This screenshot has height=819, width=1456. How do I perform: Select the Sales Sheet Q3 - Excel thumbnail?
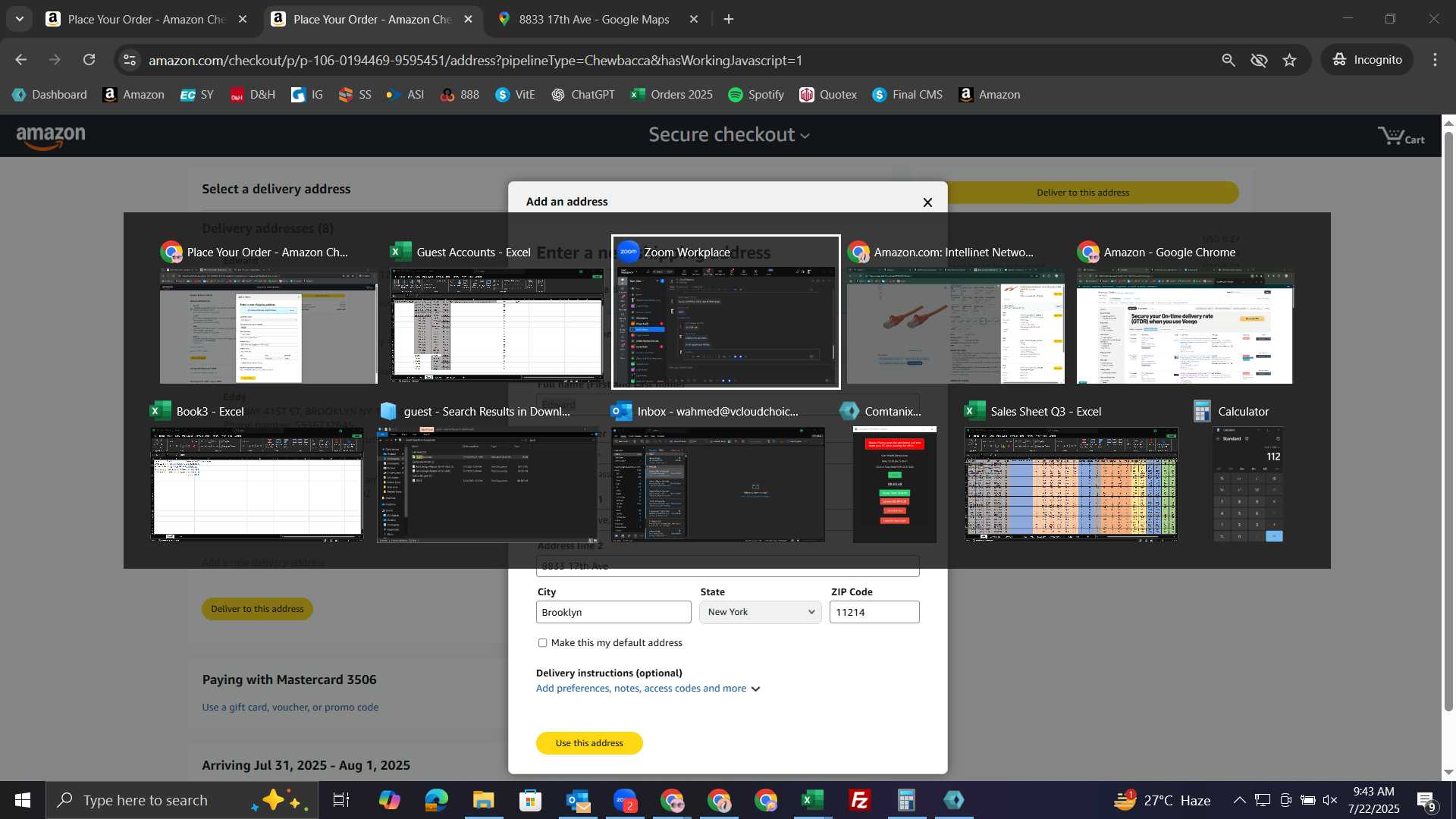(x=1071, y=472)
